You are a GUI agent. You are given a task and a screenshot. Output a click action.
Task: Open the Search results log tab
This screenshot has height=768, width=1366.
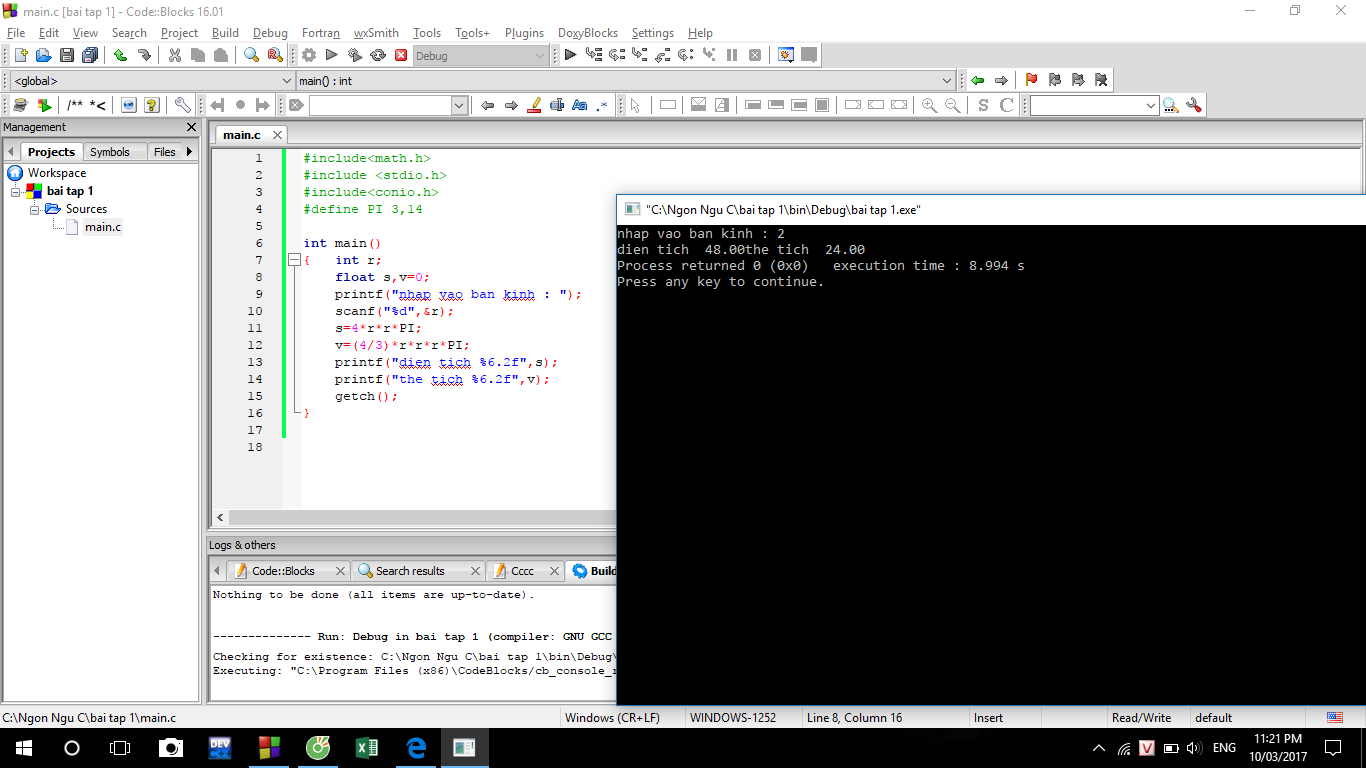click(409, 571)
